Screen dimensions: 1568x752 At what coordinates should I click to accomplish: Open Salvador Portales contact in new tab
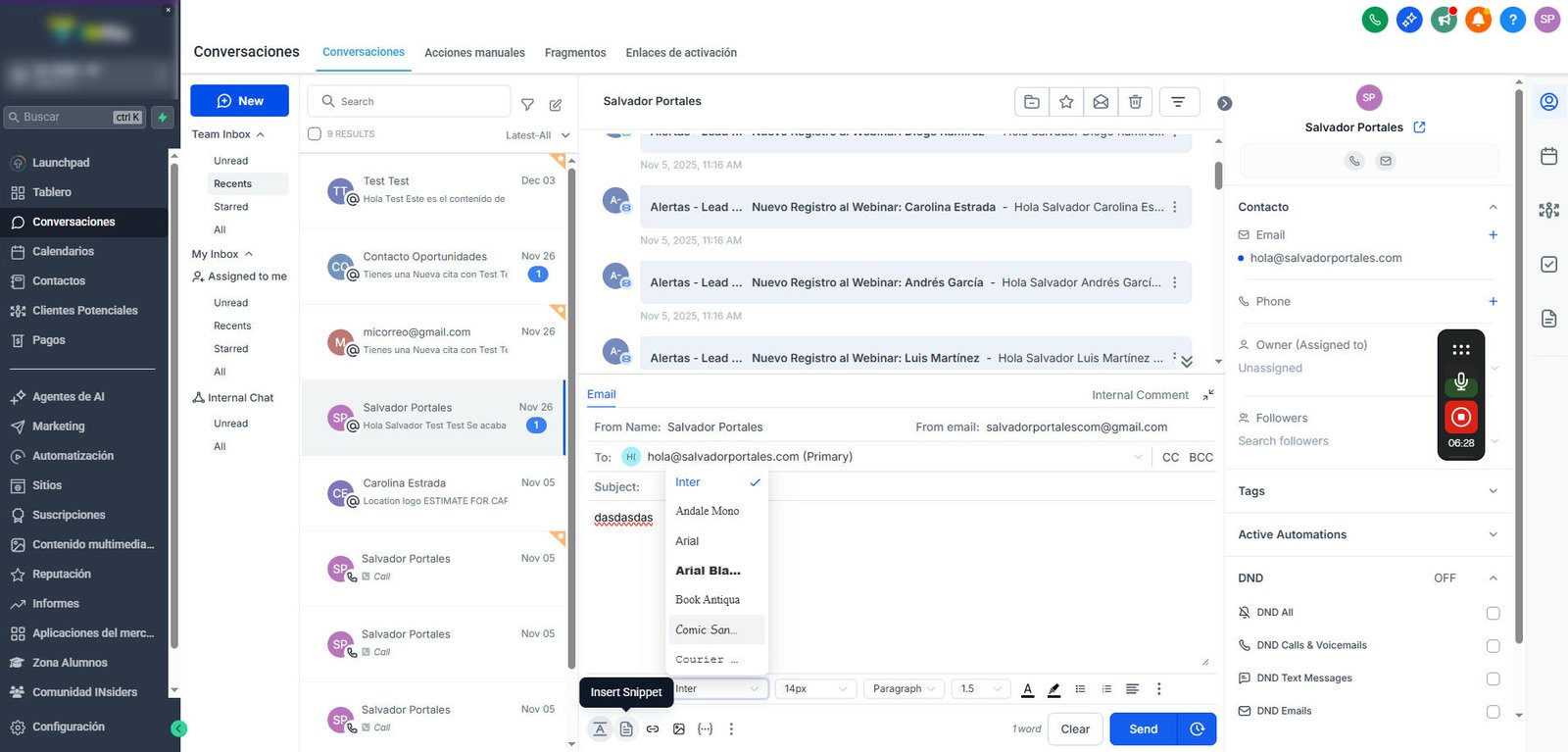point(1419,127)
